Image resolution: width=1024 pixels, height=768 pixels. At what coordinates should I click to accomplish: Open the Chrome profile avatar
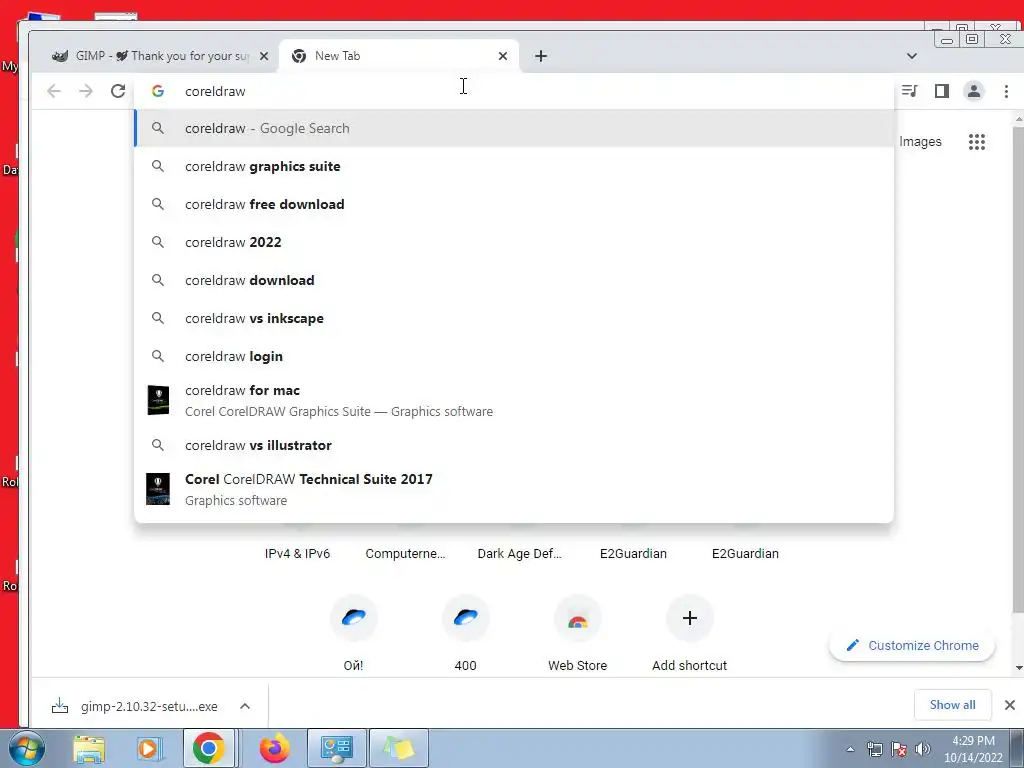(974, 91)
